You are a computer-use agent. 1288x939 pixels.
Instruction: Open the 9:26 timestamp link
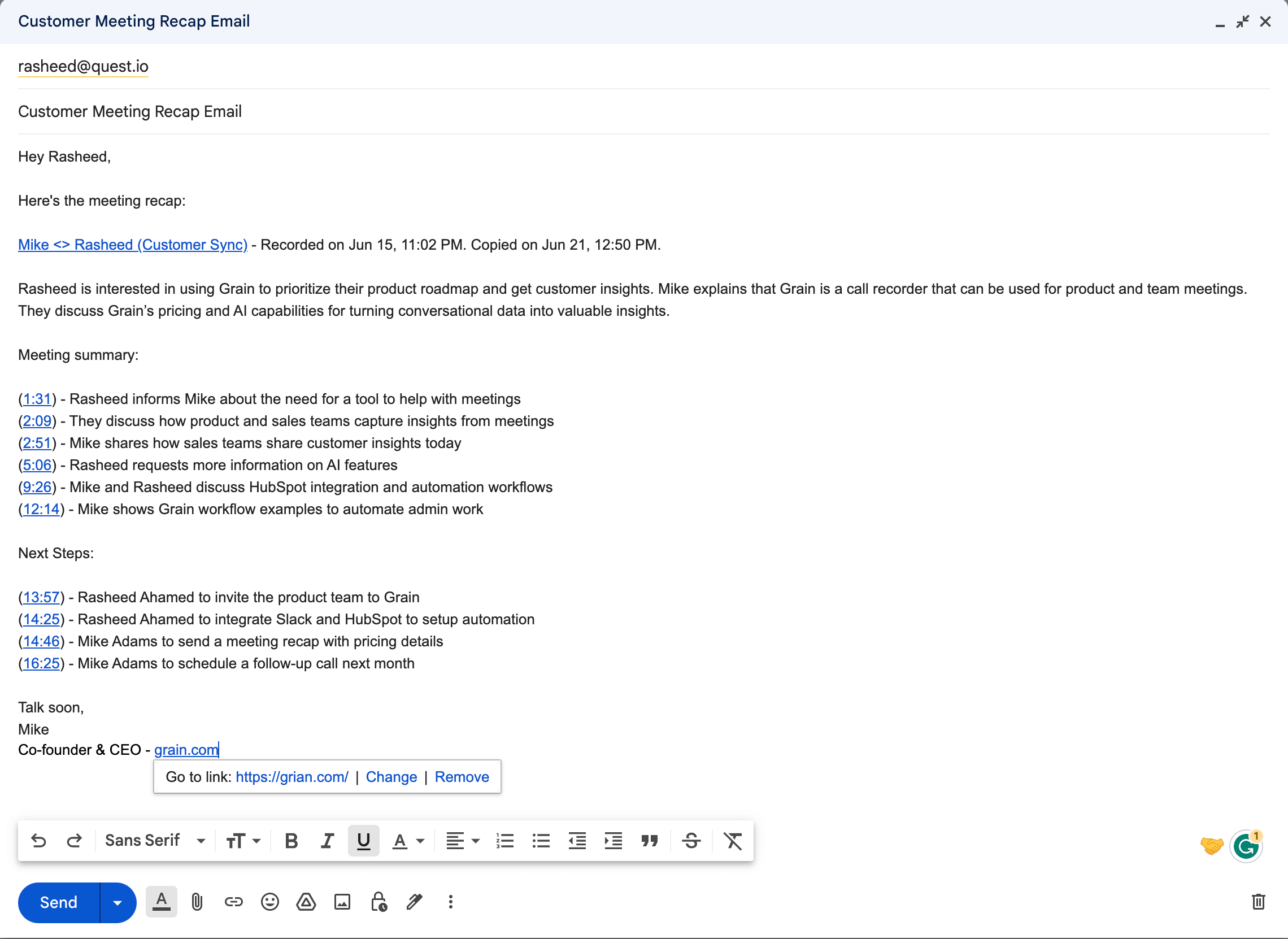click(x=37, y=488)
